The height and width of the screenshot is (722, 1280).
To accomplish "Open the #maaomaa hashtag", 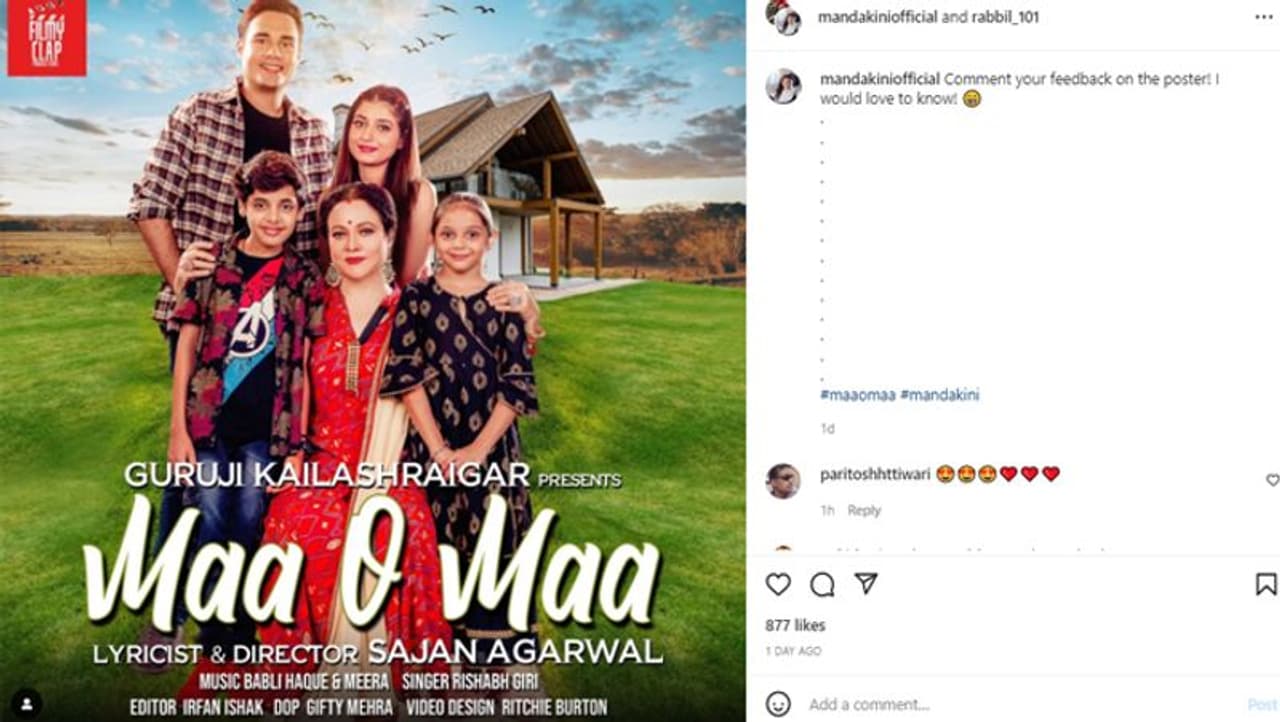I will [856, 395].
